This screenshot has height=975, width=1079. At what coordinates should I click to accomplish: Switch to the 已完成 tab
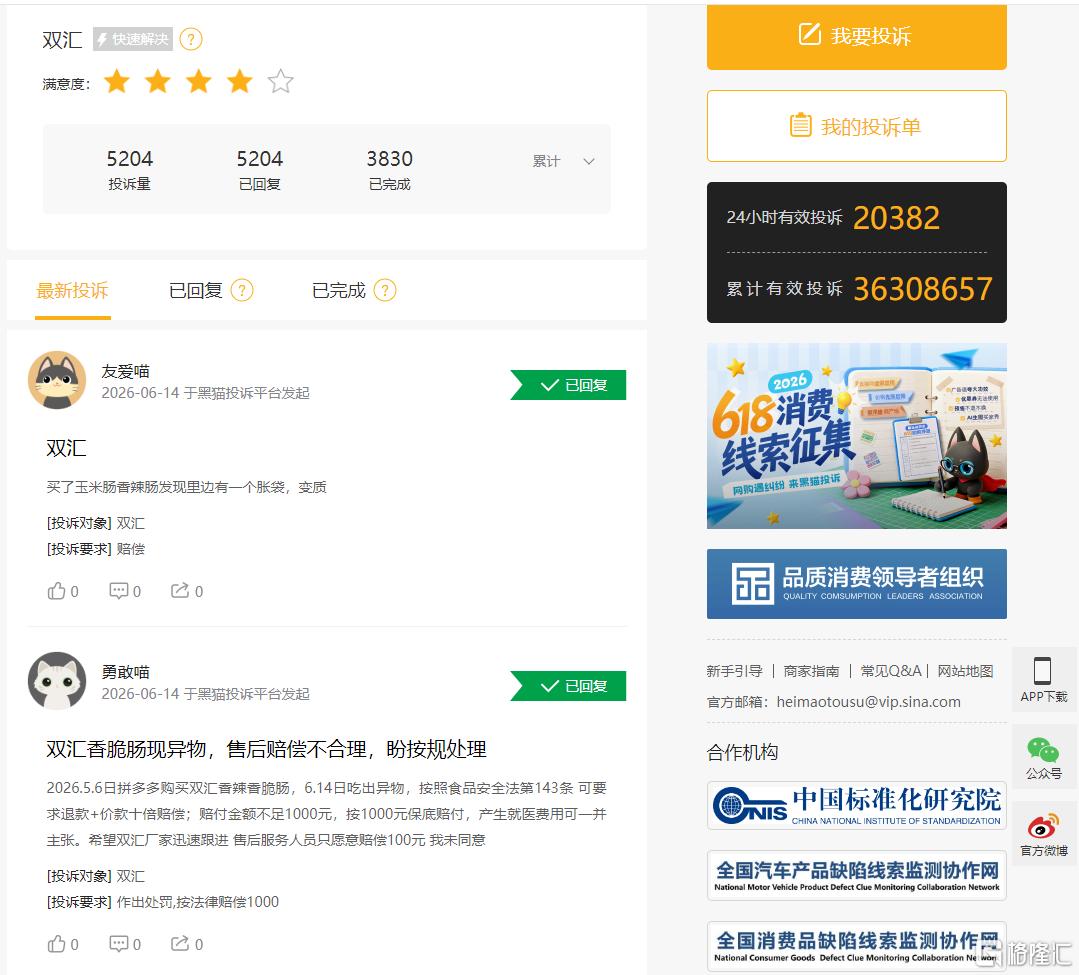[x=339, y=290]
